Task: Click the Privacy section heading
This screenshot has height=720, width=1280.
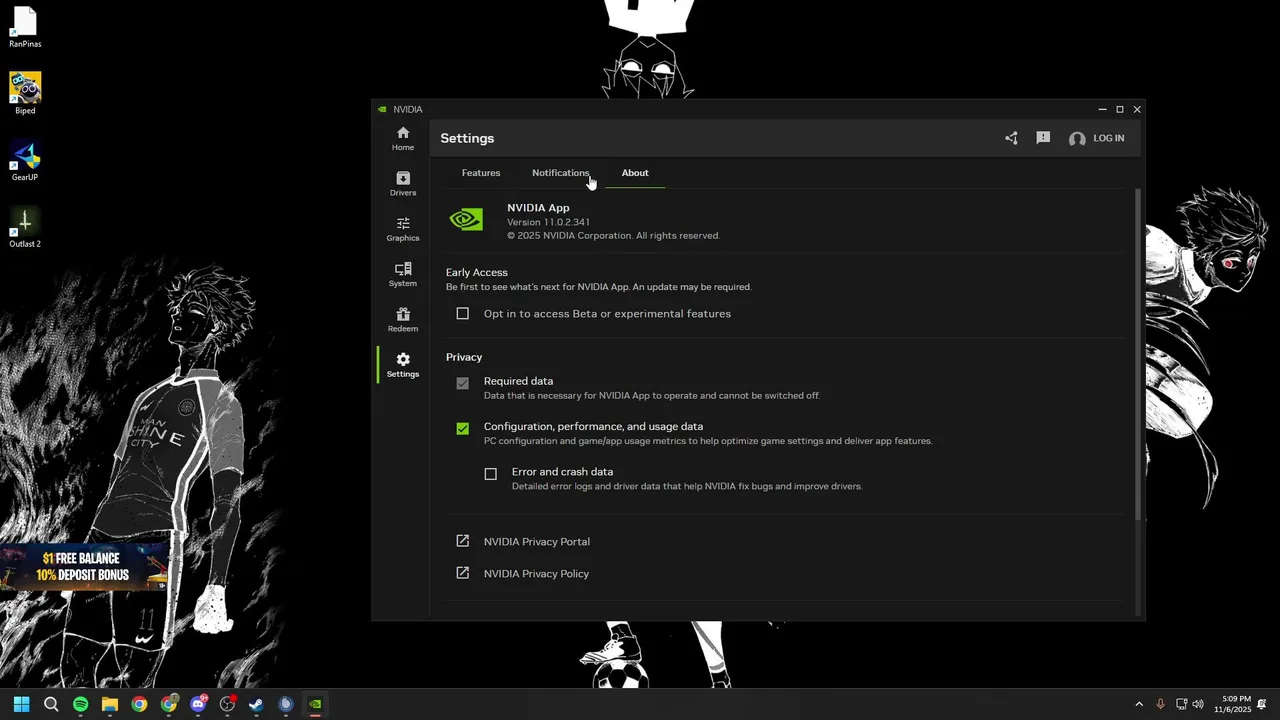Action: pos(464,357)
